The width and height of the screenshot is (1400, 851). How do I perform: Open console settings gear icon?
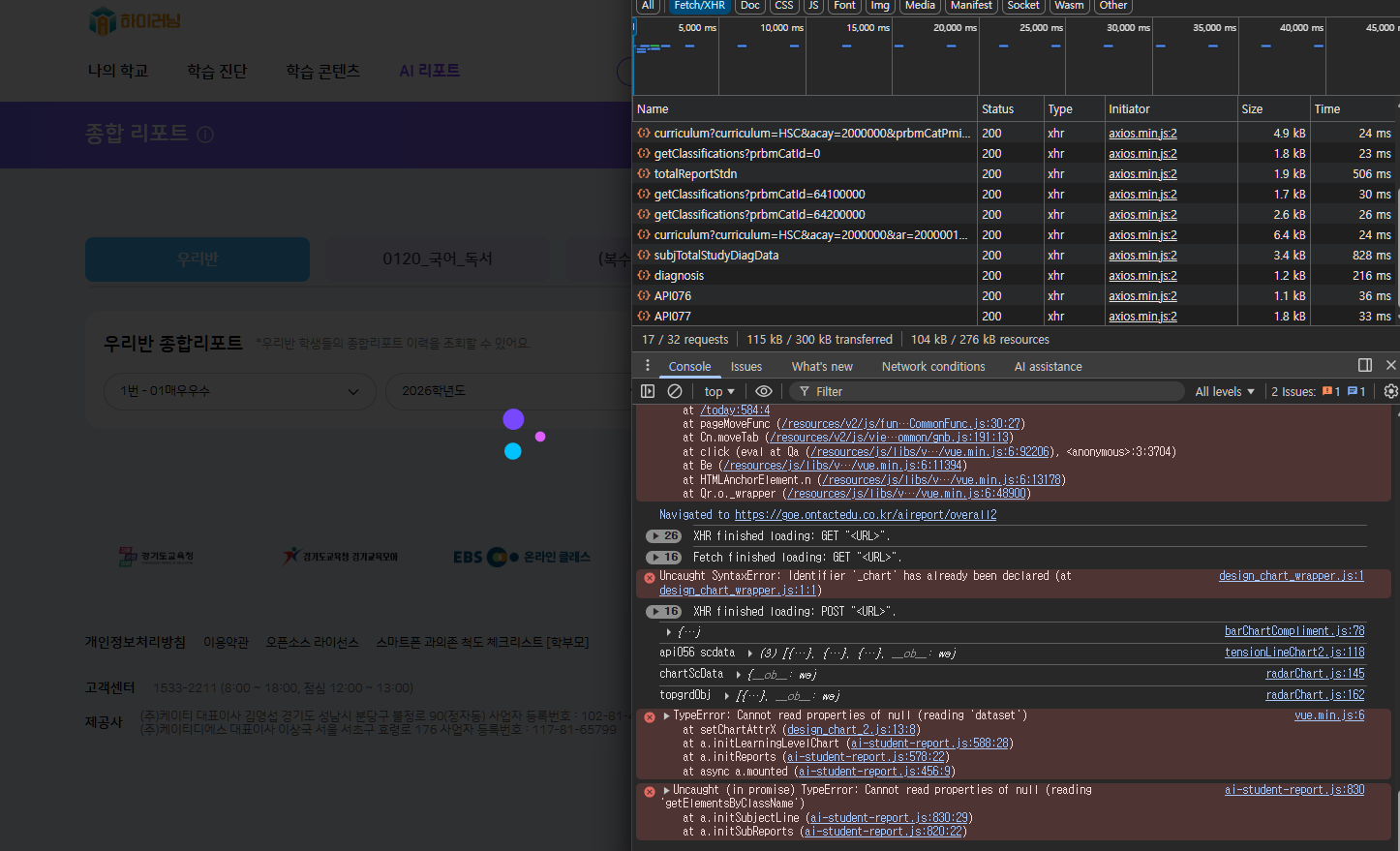[x=1390, y=391]
